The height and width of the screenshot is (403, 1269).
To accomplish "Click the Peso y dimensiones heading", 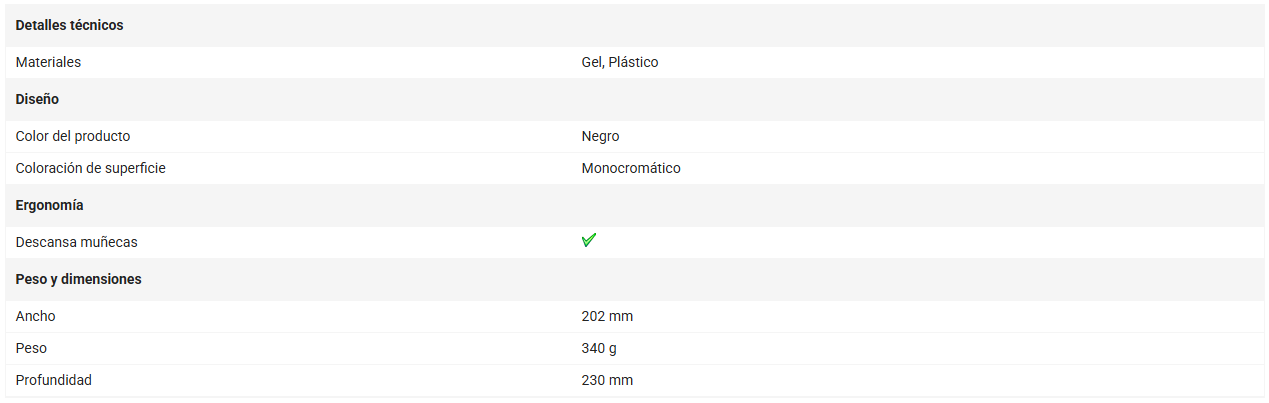I will 79,279.
